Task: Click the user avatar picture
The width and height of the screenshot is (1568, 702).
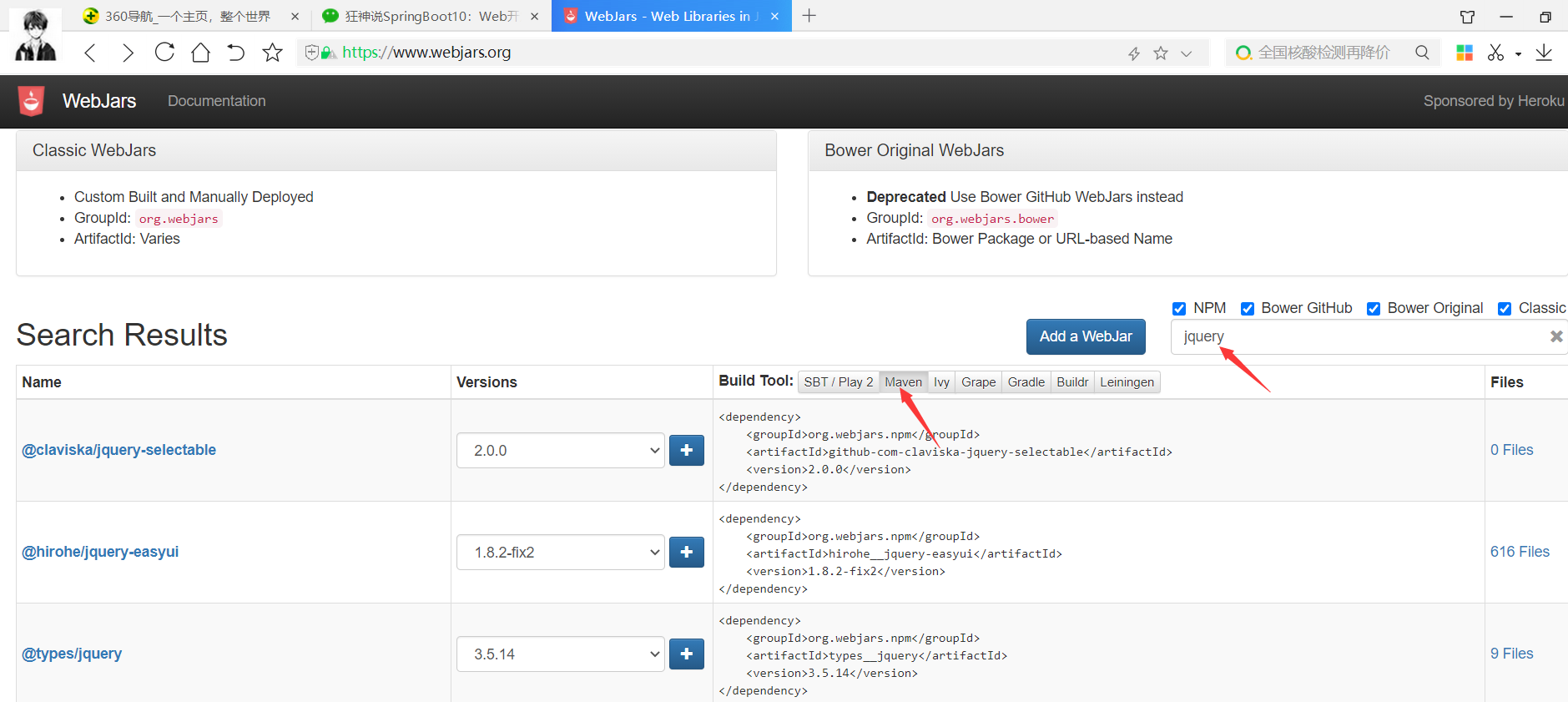Action: (36, 35)
